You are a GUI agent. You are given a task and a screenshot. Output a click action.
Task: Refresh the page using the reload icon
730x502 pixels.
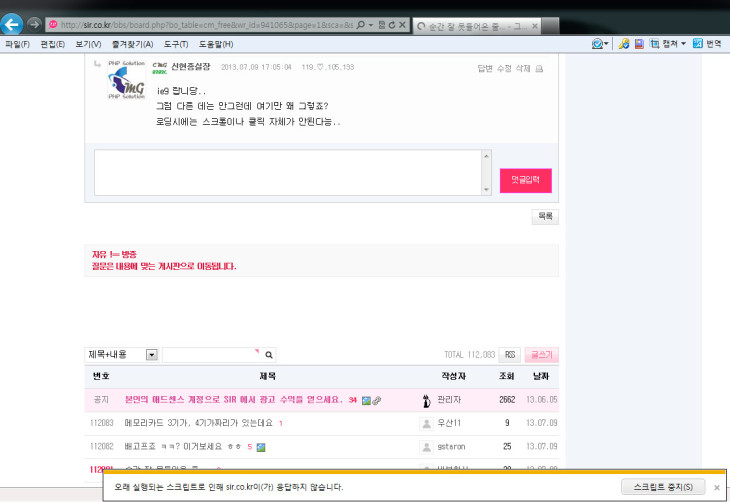coord(392,25)
